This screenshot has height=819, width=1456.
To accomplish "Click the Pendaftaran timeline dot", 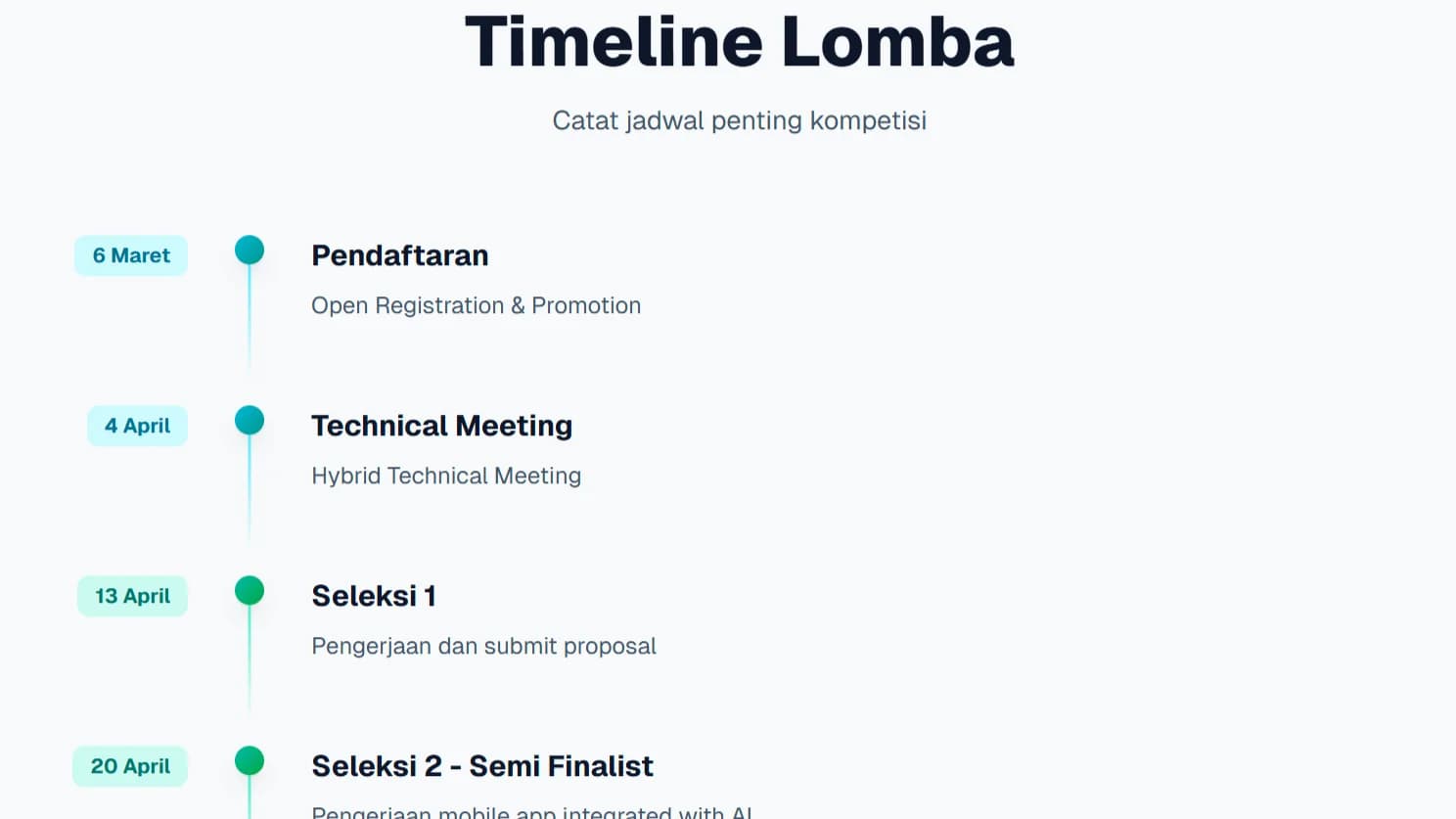I will coord(250,250).
